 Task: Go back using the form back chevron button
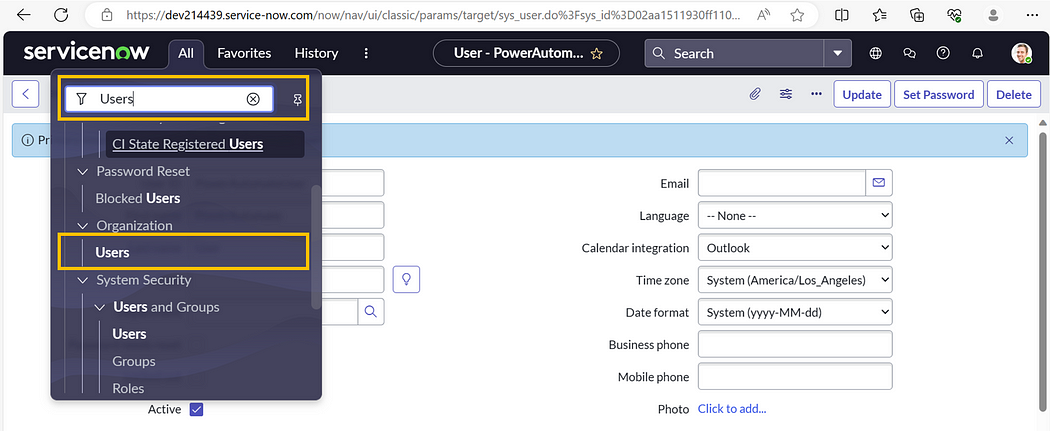(x=25, y=94)
